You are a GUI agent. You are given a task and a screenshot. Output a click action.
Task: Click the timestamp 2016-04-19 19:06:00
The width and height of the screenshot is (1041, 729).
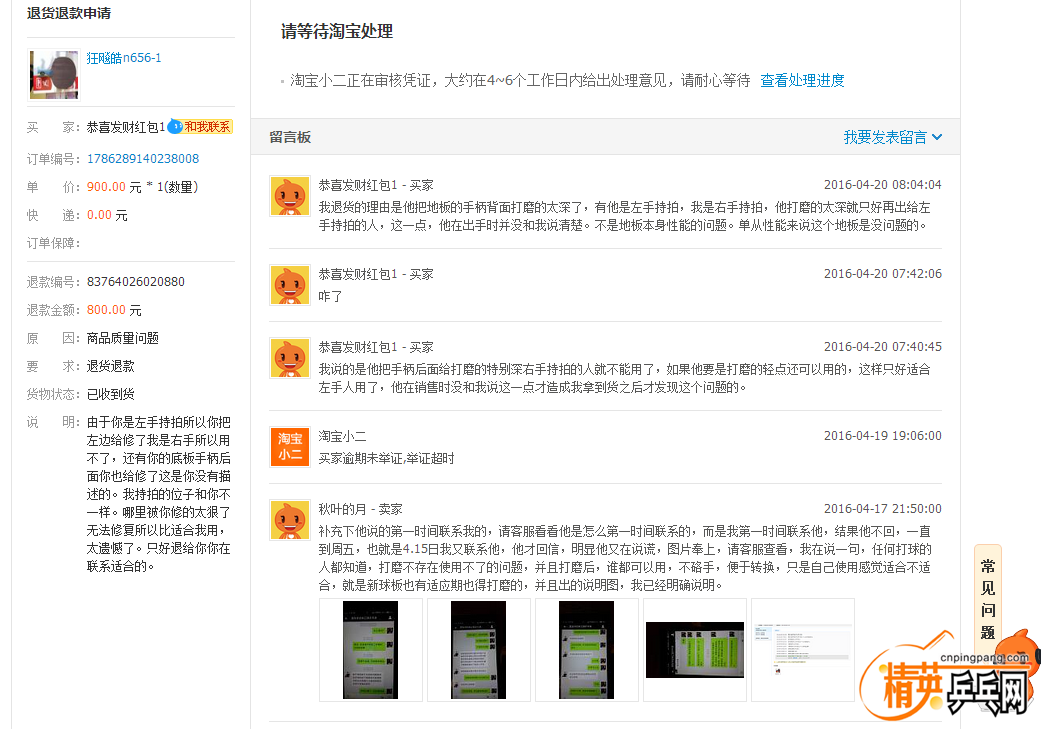882,436
